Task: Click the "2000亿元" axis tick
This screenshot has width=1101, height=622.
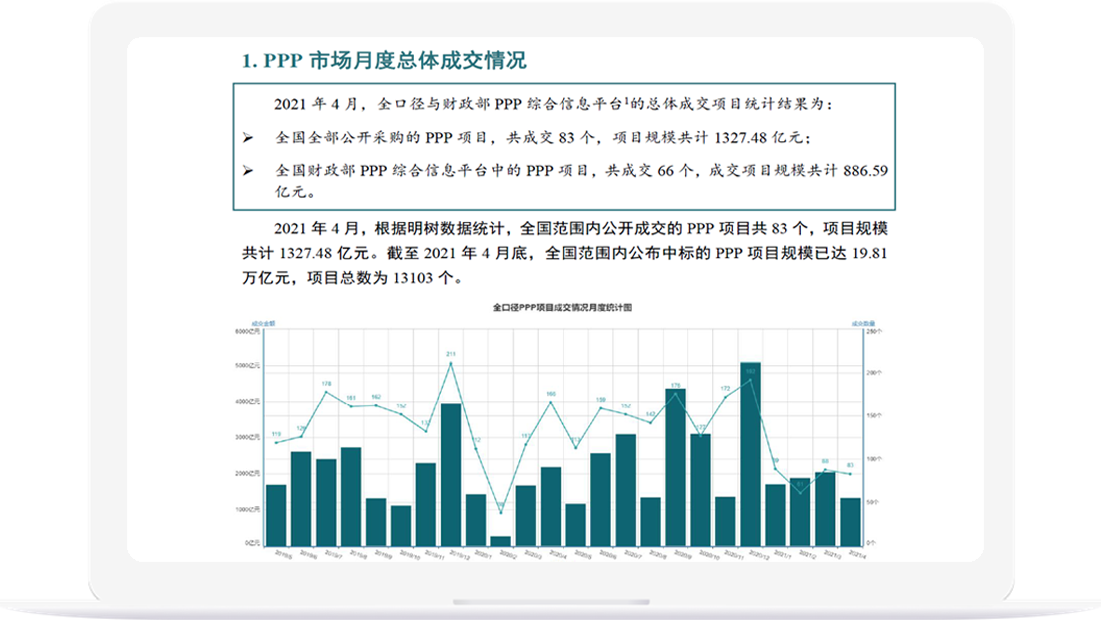Action: click(x=247, y=473)
